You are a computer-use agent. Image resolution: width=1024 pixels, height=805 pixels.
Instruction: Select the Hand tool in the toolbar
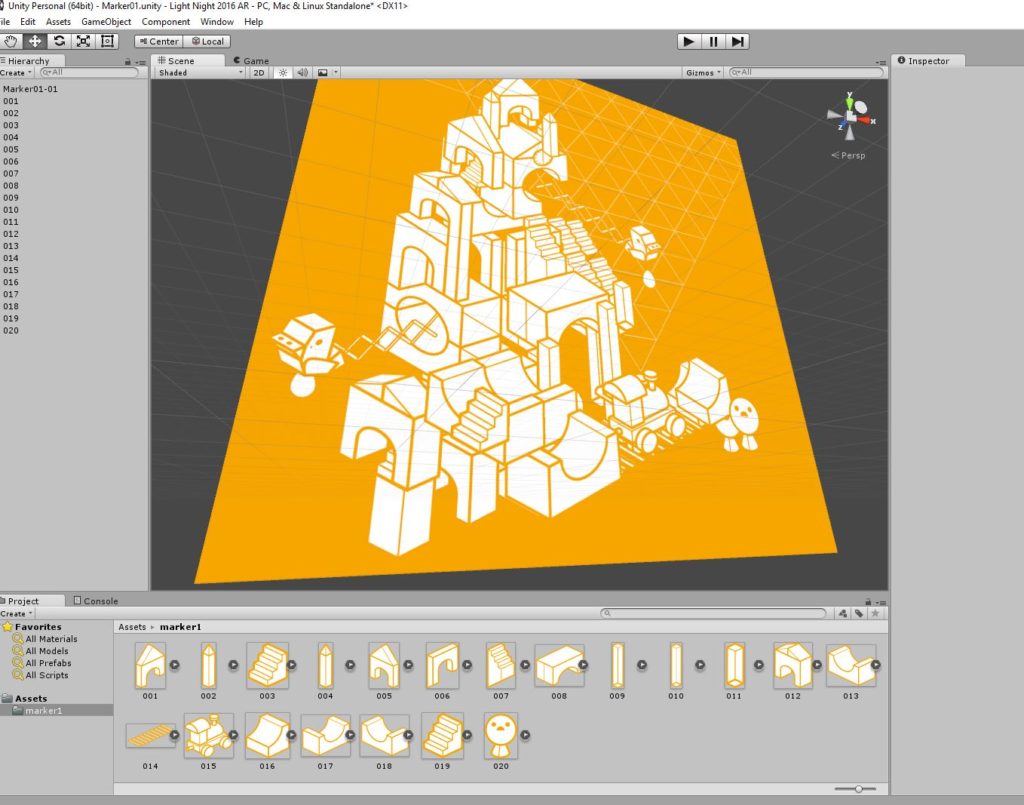pos(10,41)
